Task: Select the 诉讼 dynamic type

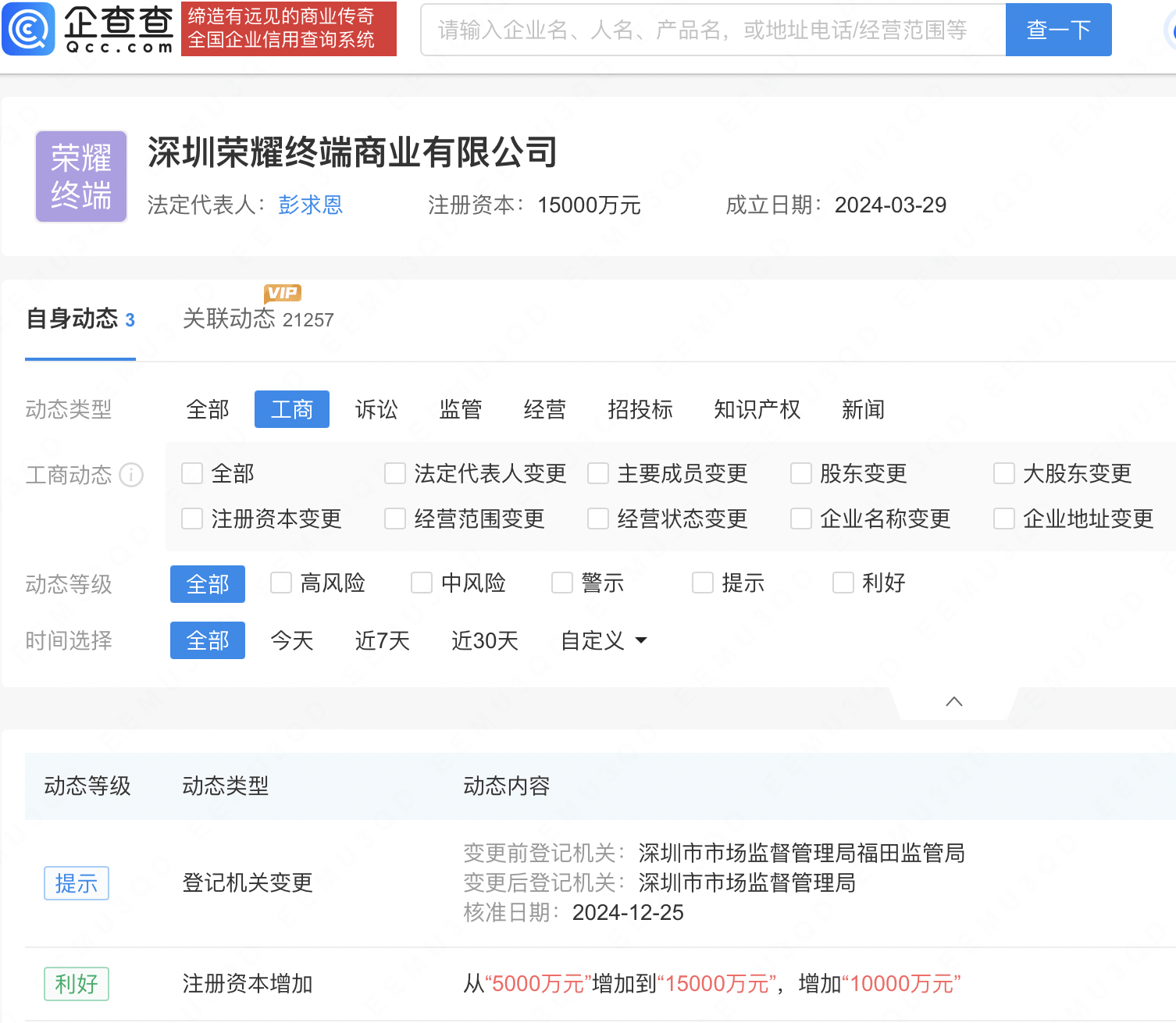Action: [x=376, y=409]
